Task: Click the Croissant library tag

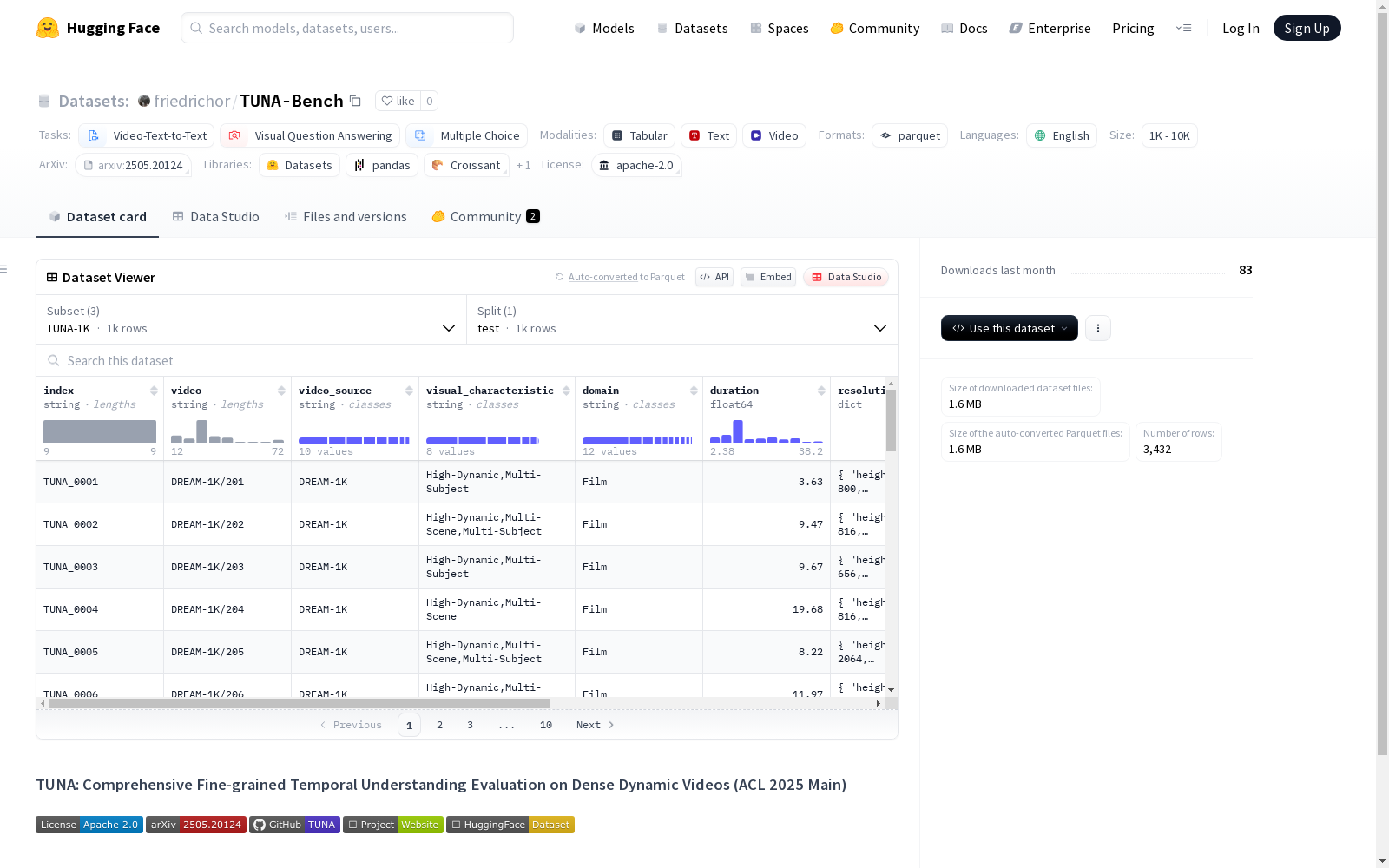Action: 466,165
